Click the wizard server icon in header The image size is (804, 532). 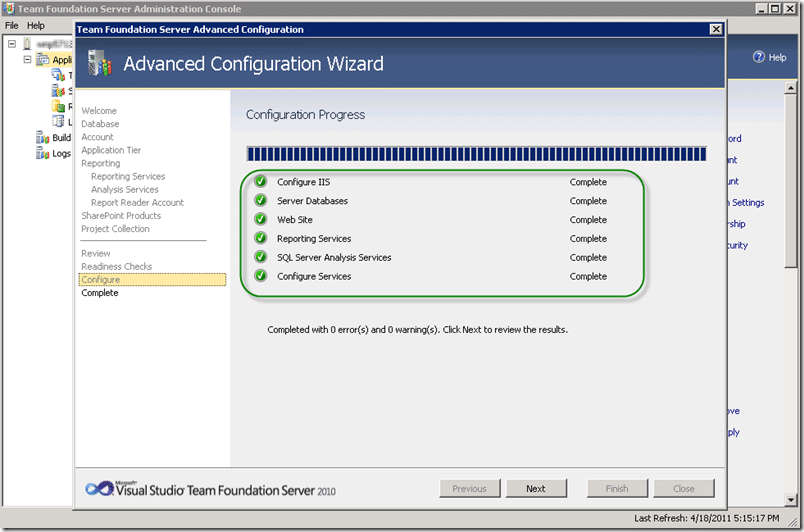pos(99,63)
